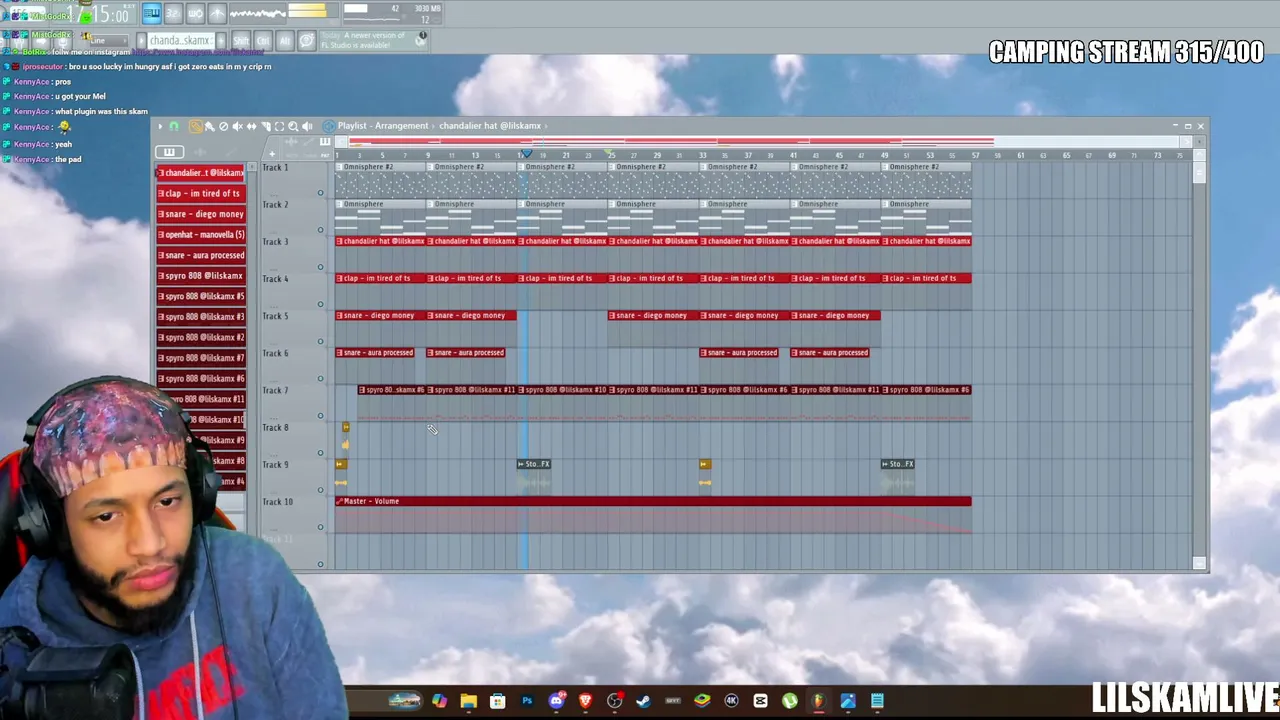1280x720 pixels.
Task: Click the round Playlist icon before the title
Action: tap(329, 126)
